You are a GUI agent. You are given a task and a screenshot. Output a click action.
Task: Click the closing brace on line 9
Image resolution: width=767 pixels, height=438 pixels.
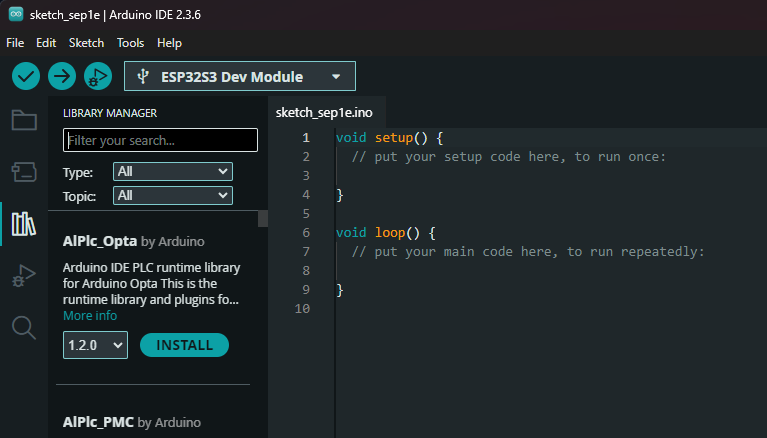[340, 290]
